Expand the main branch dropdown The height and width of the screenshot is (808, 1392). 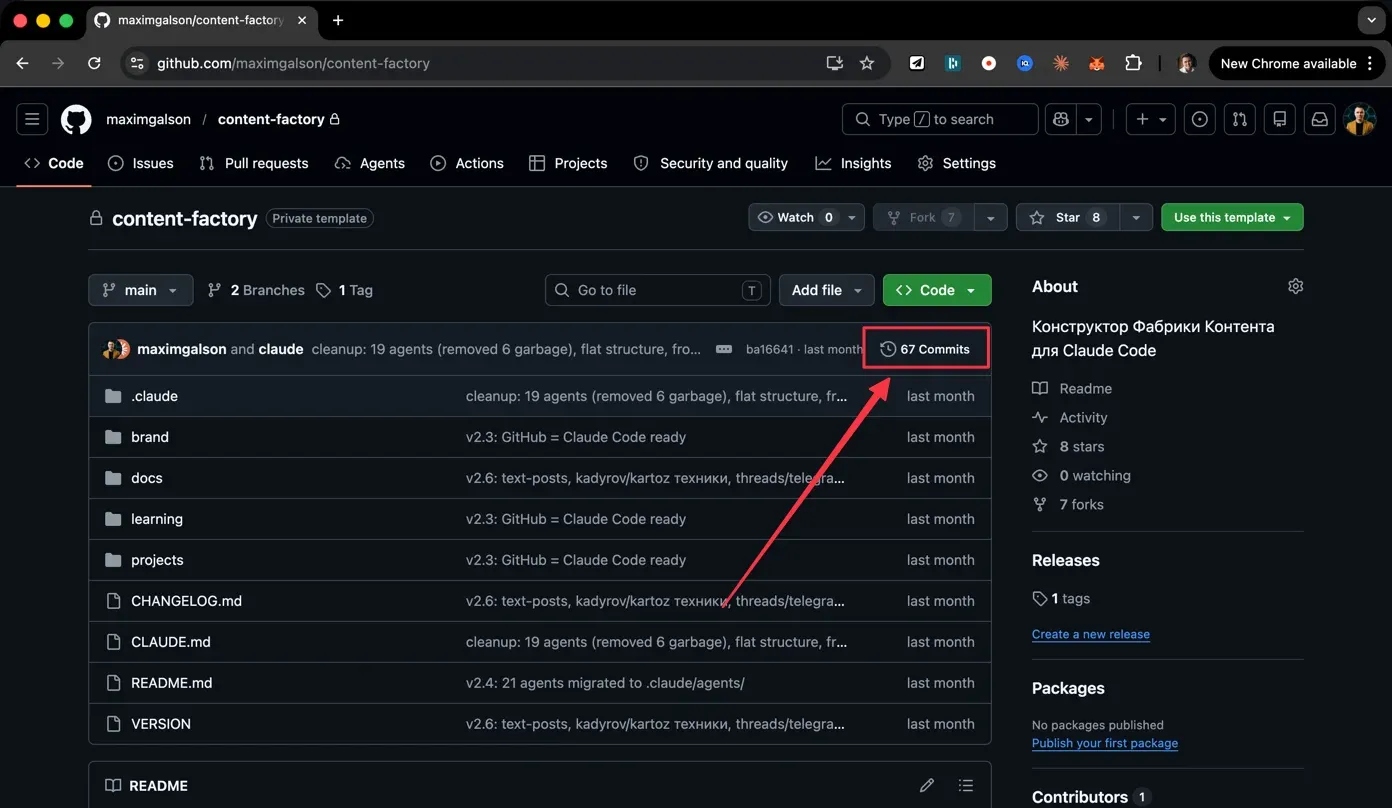[140, 290]
